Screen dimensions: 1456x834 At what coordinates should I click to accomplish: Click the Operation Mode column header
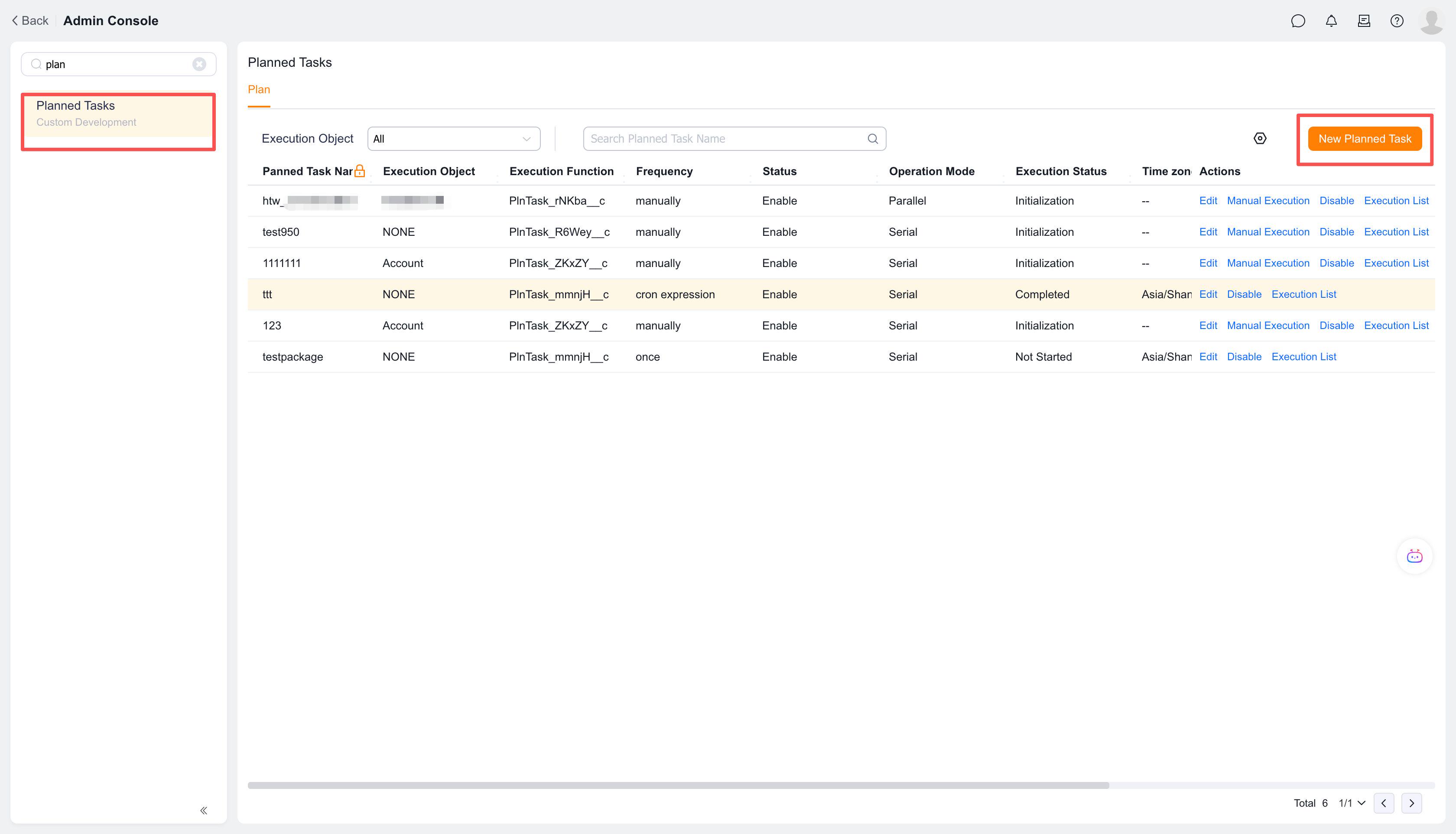click(932, 171)
